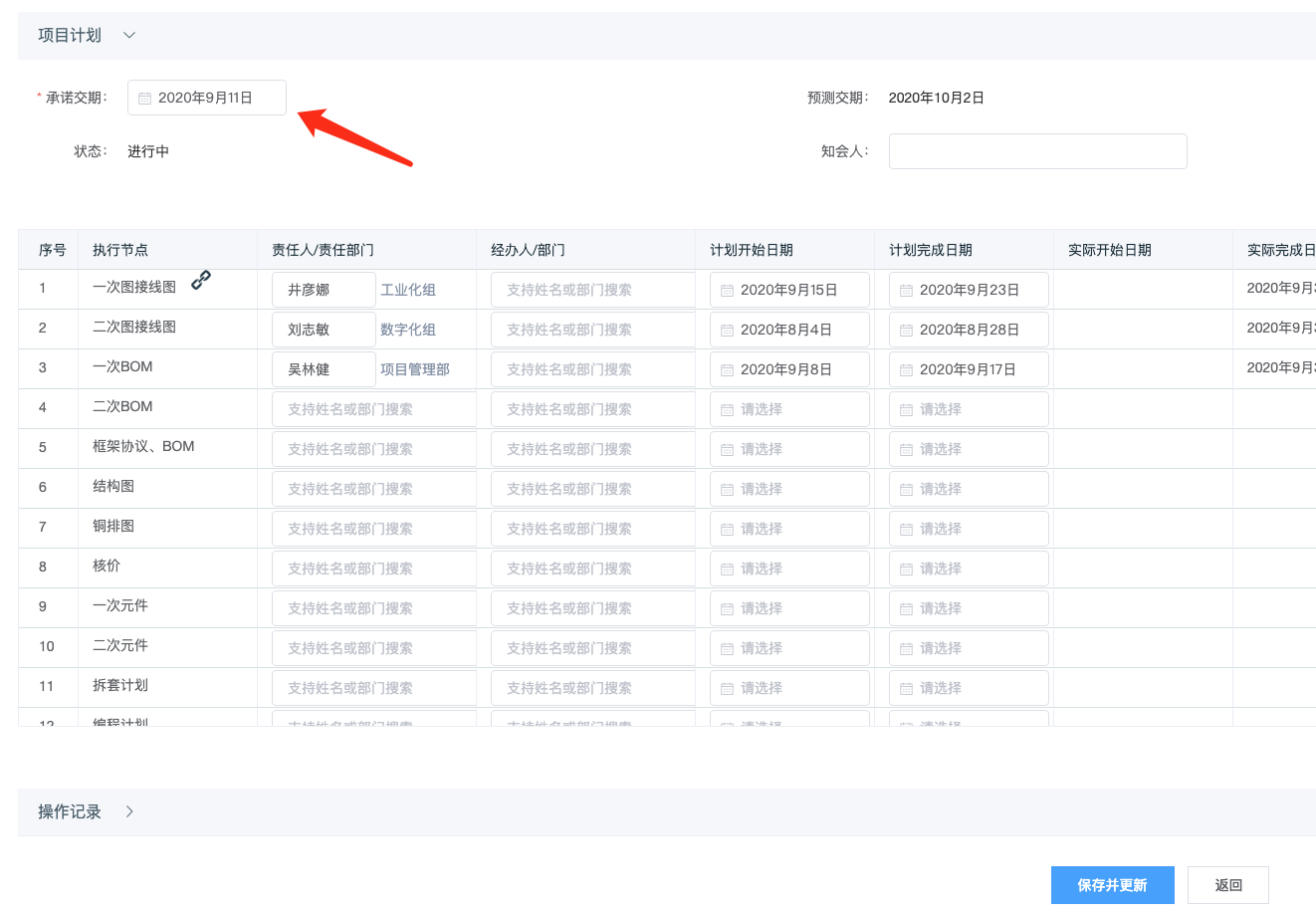This screenshot has height=913, width=1316.
Task: Click the 保存并更新 button
Action: coord(1112,885)
